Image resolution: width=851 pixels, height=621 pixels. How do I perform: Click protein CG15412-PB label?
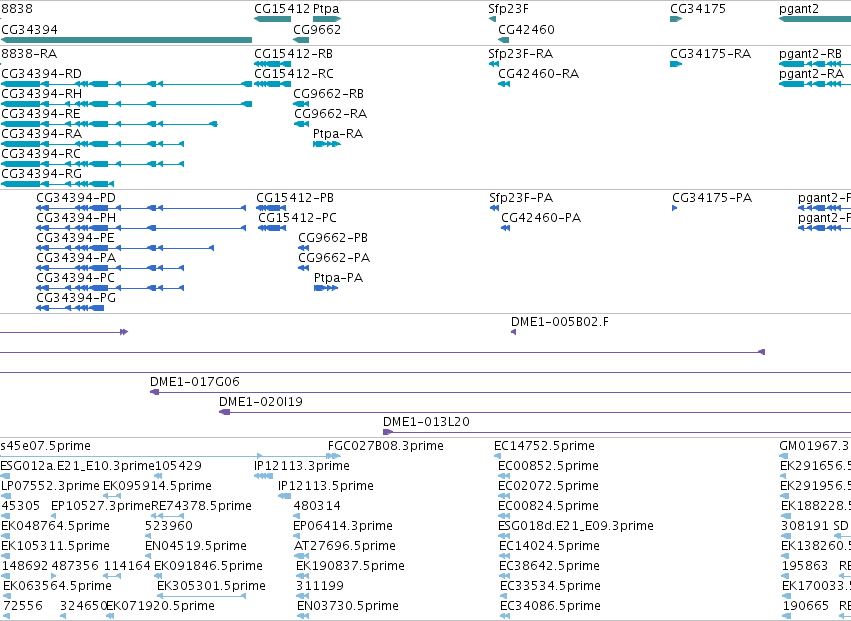295,198
